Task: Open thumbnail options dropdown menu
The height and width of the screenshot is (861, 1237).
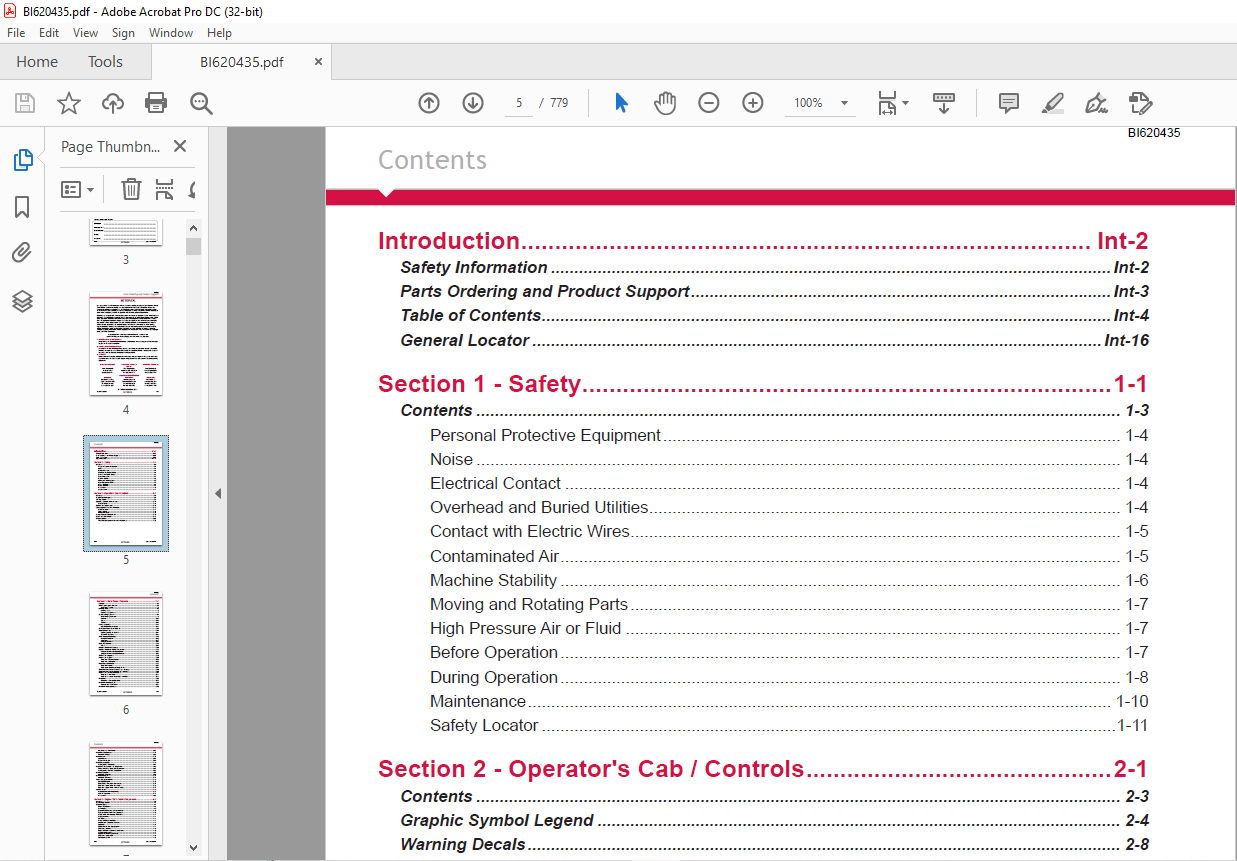Action: click(78, 189)
